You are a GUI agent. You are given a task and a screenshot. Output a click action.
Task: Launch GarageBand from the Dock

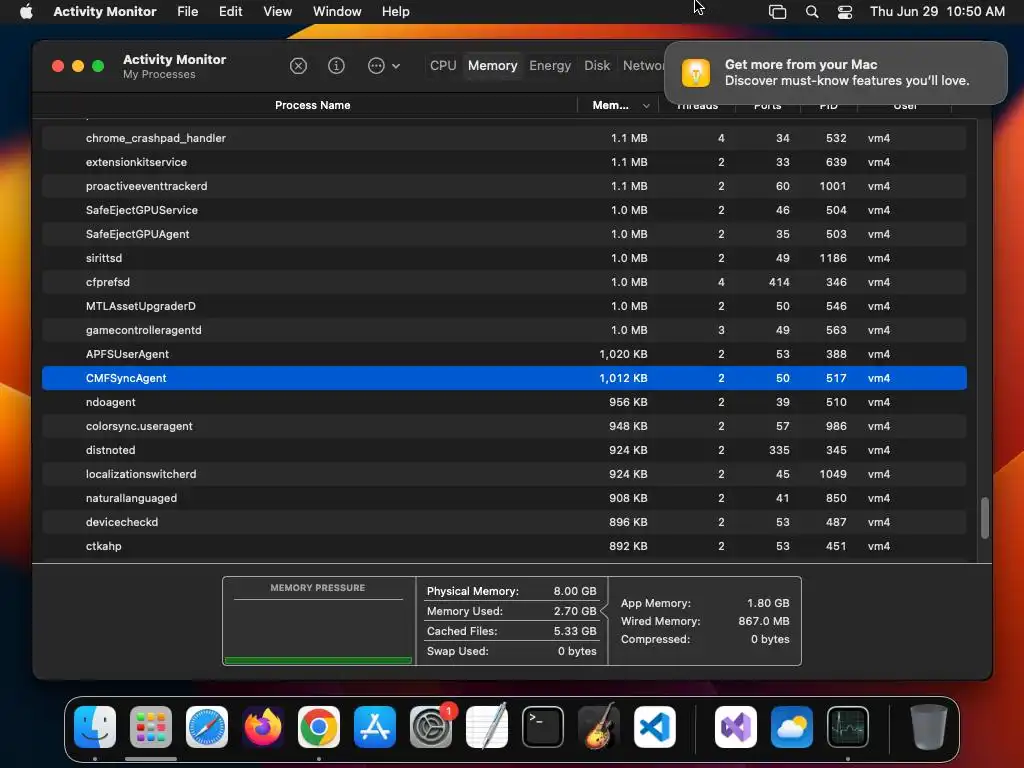[599, 727]
